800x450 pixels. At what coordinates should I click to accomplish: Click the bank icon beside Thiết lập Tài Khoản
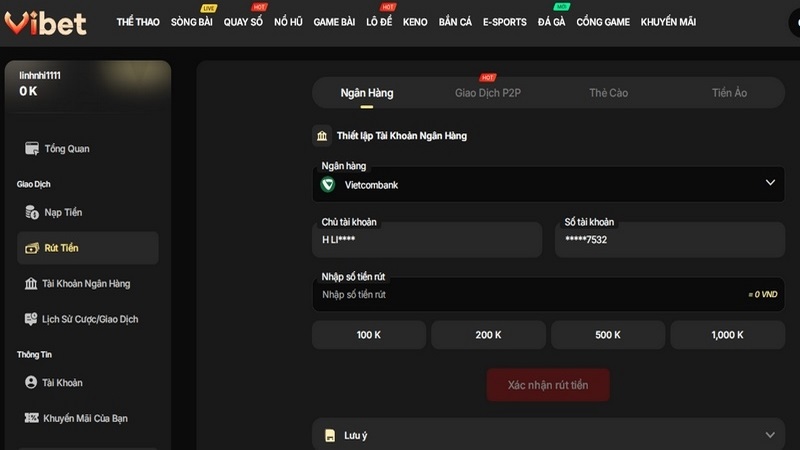(322, 136)
